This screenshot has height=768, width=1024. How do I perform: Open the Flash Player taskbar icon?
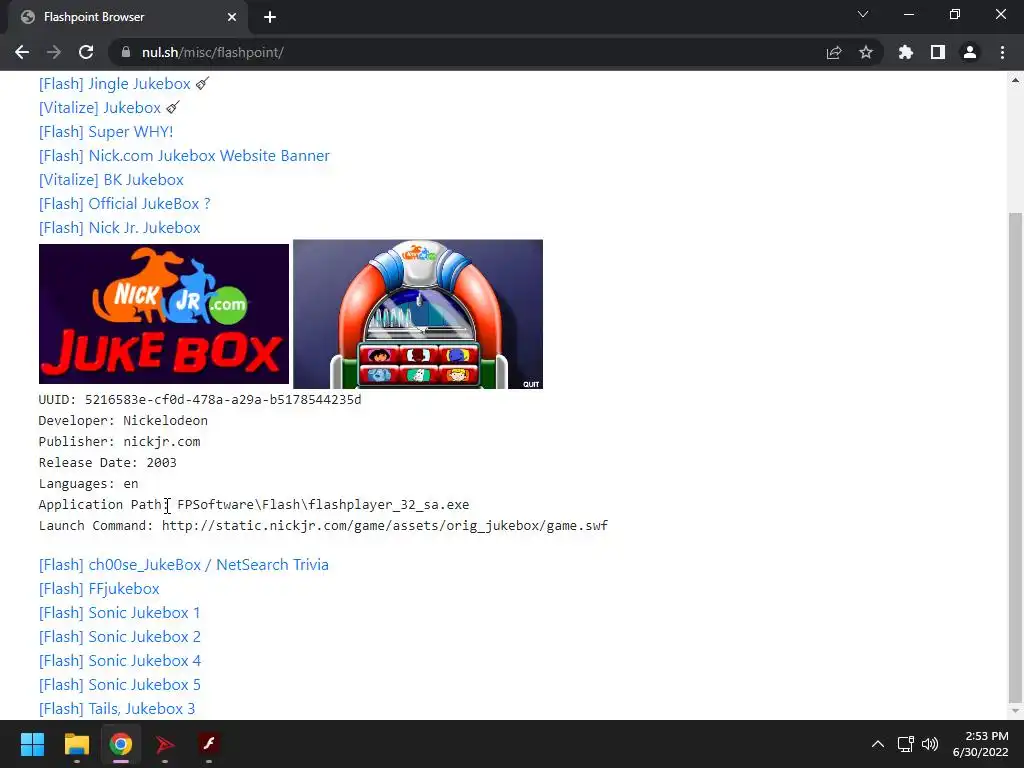[208, 744]
